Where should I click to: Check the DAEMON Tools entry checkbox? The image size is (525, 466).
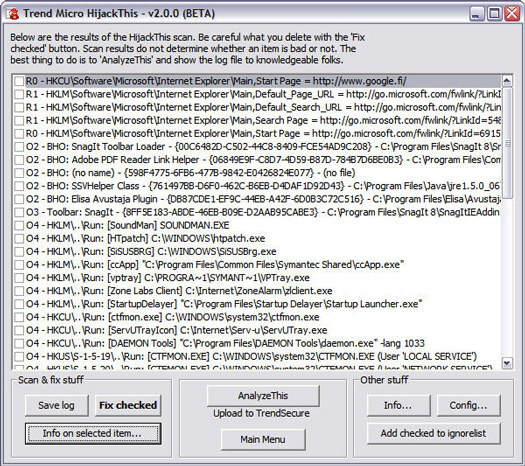click(x=19, y=343)
